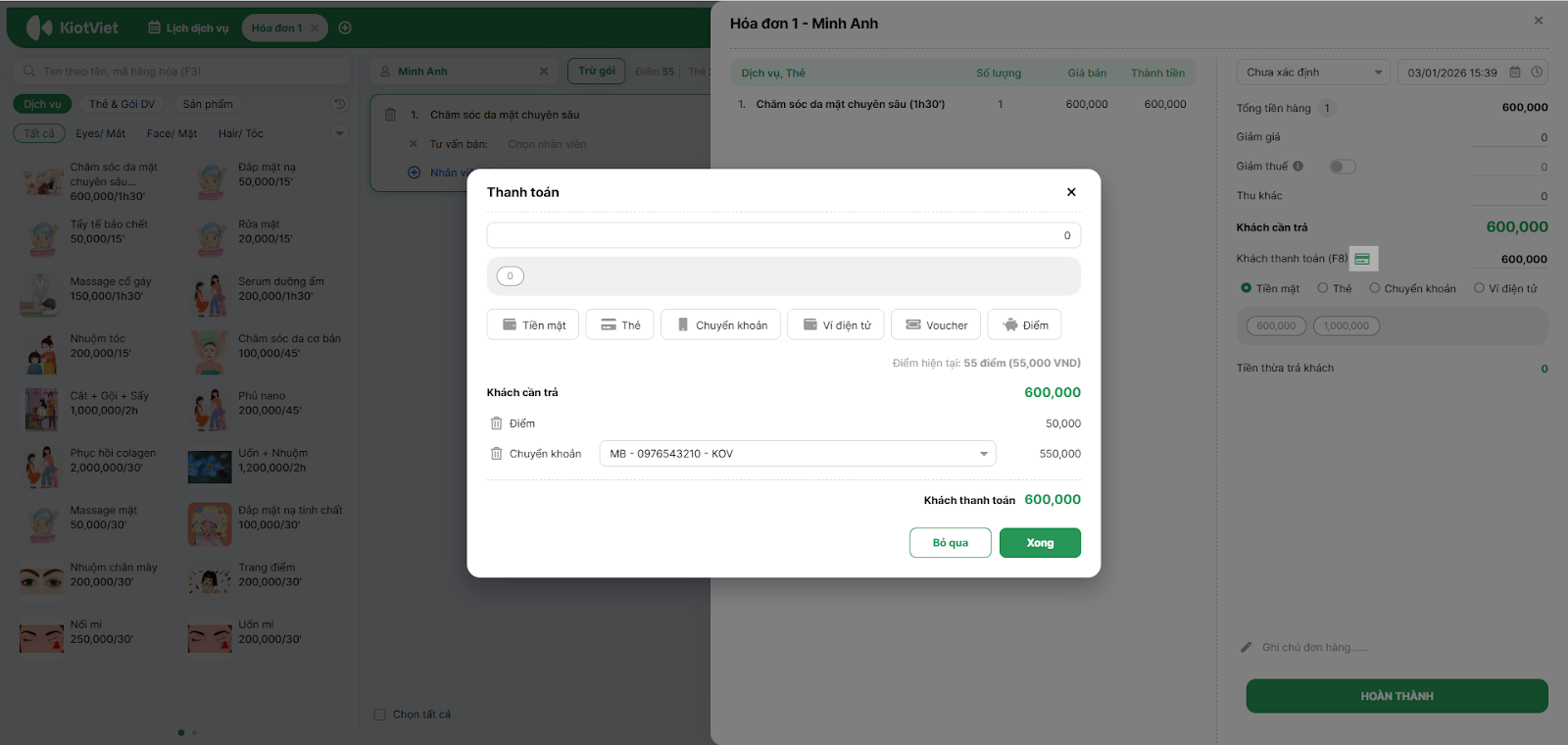Add a Voucher payment method
The width and height of the screenshot is (1568, 745).
click(936, 325)
